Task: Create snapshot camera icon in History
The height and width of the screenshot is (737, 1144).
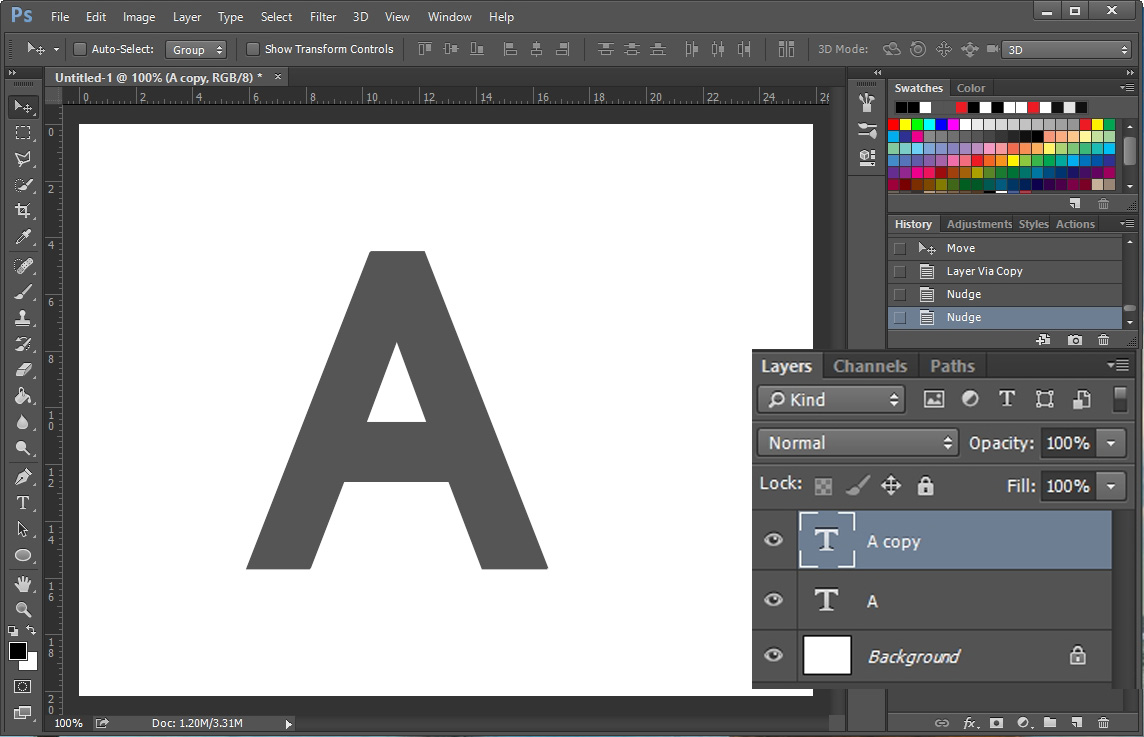Action: [1075, 340]
